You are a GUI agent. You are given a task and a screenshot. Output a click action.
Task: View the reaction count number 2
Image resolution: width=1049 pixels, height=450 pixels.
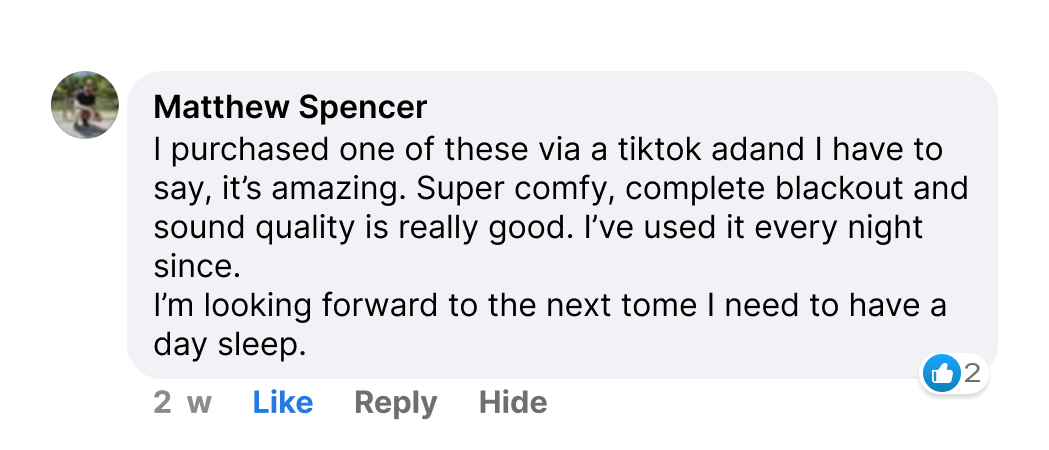point(971,375)
